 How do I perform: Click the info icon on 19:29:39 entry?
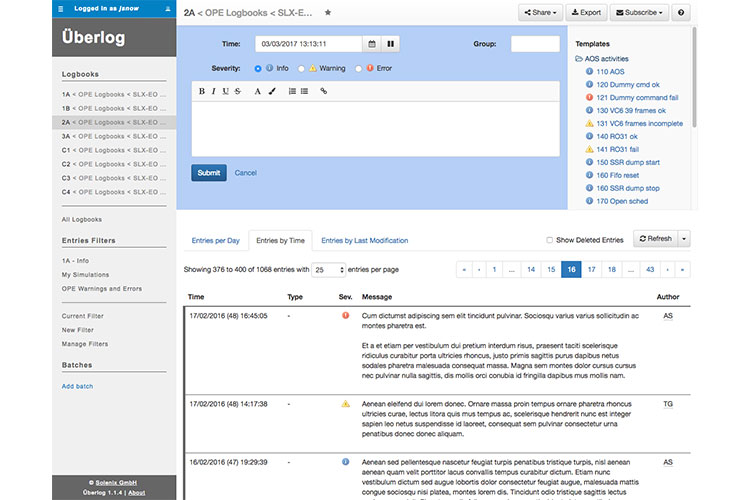click(345, 462)
